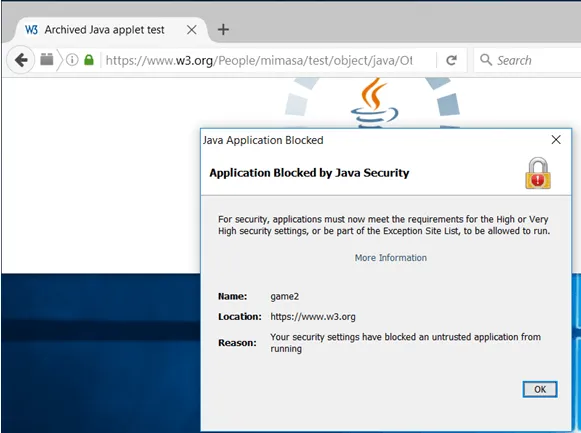Close the Archived Java applet test tab
The width and height of the screenshot is (581, 433).
click(x=192, y=30)
